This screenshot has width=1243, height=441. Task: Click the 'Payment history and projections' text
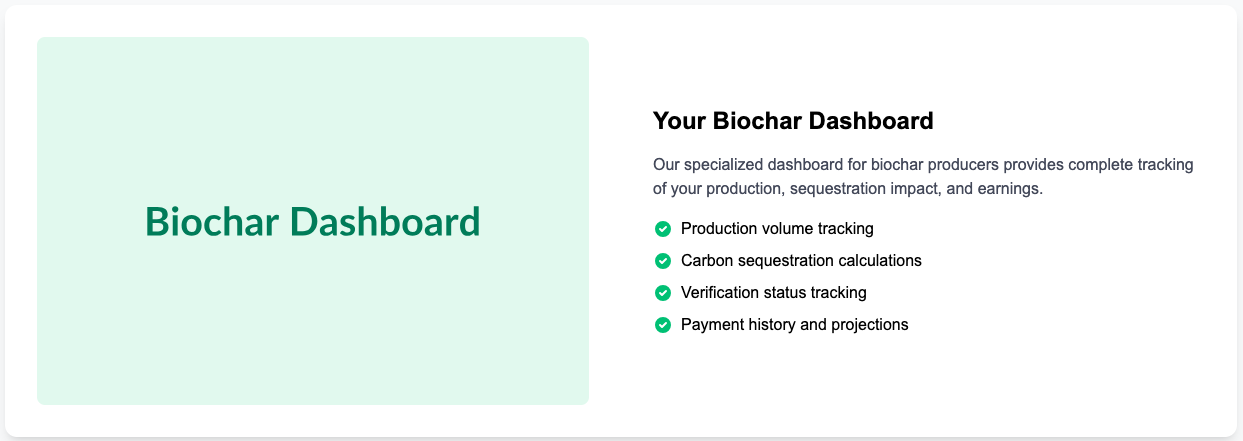click(x=795, y=325)
